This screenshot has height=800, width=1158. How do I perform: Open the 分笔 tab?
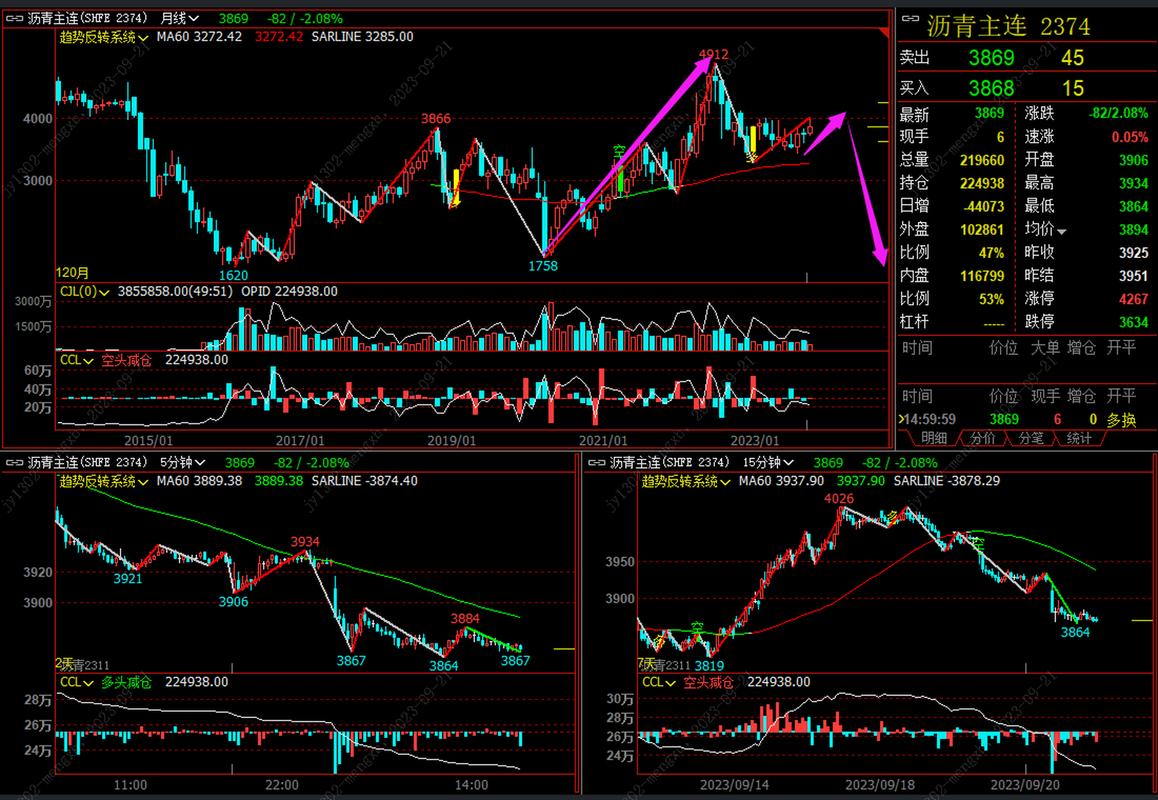(1030, 438)
